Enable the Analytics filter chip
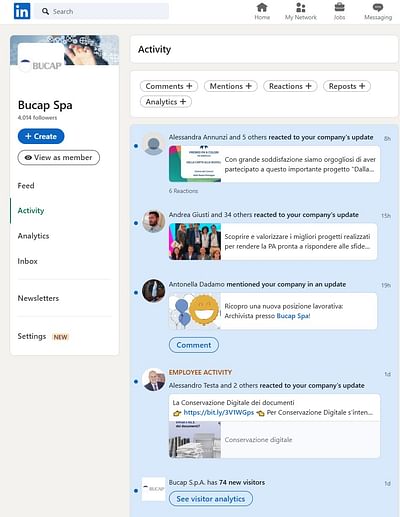The height and width of the screenshot is (517, 400). 166,102
